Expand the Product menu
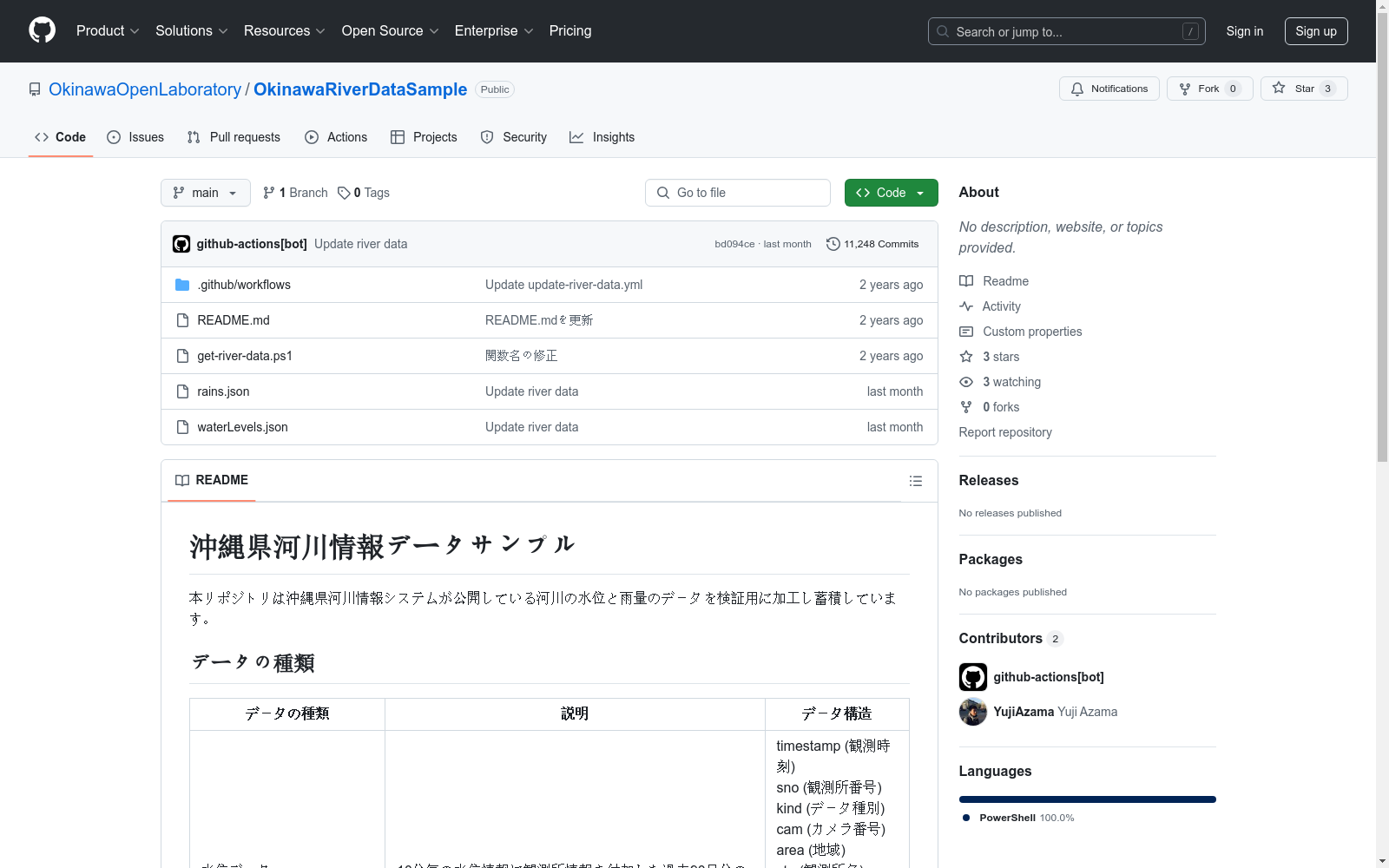This screenshot has width=1389, height=868. pyautogui.click(x=108, y=30)
